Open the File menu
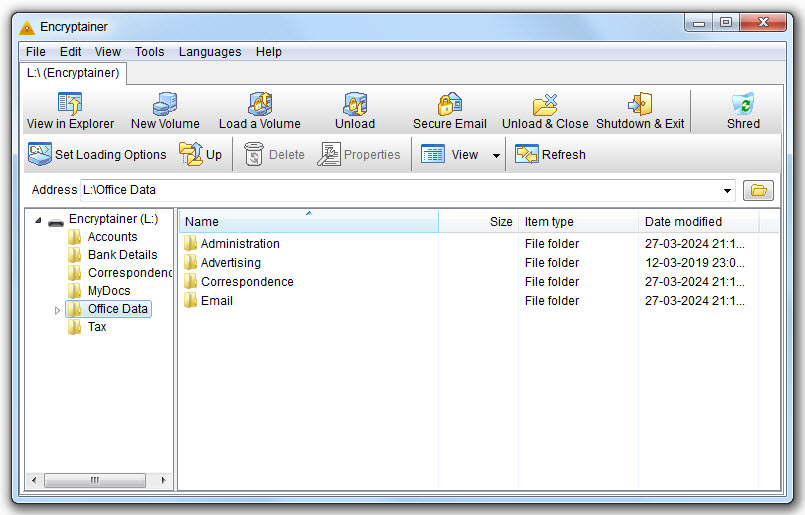This screenshot has height=515, width=805. pos(35,52)
